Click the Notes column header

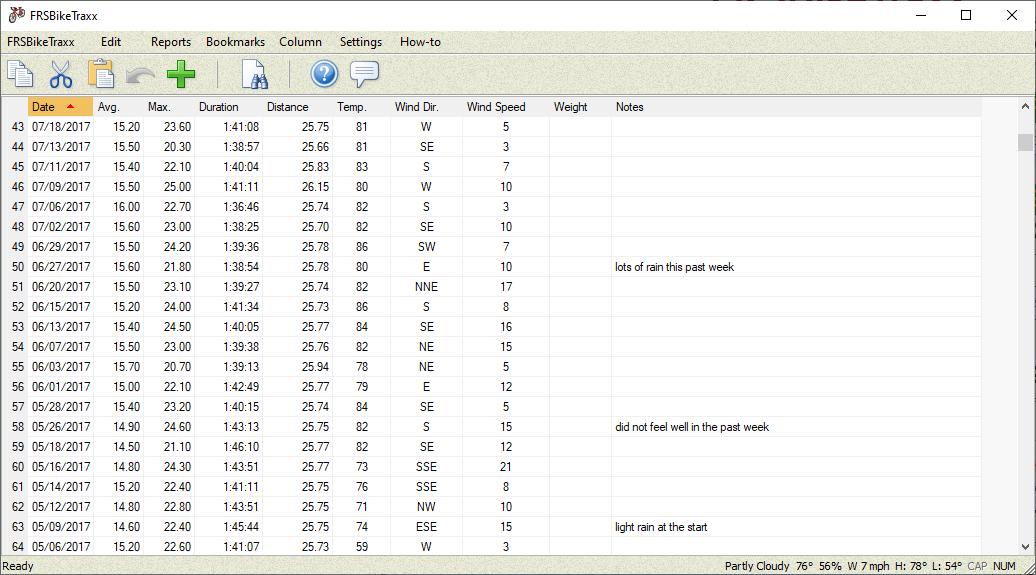(x=629, y=107)
